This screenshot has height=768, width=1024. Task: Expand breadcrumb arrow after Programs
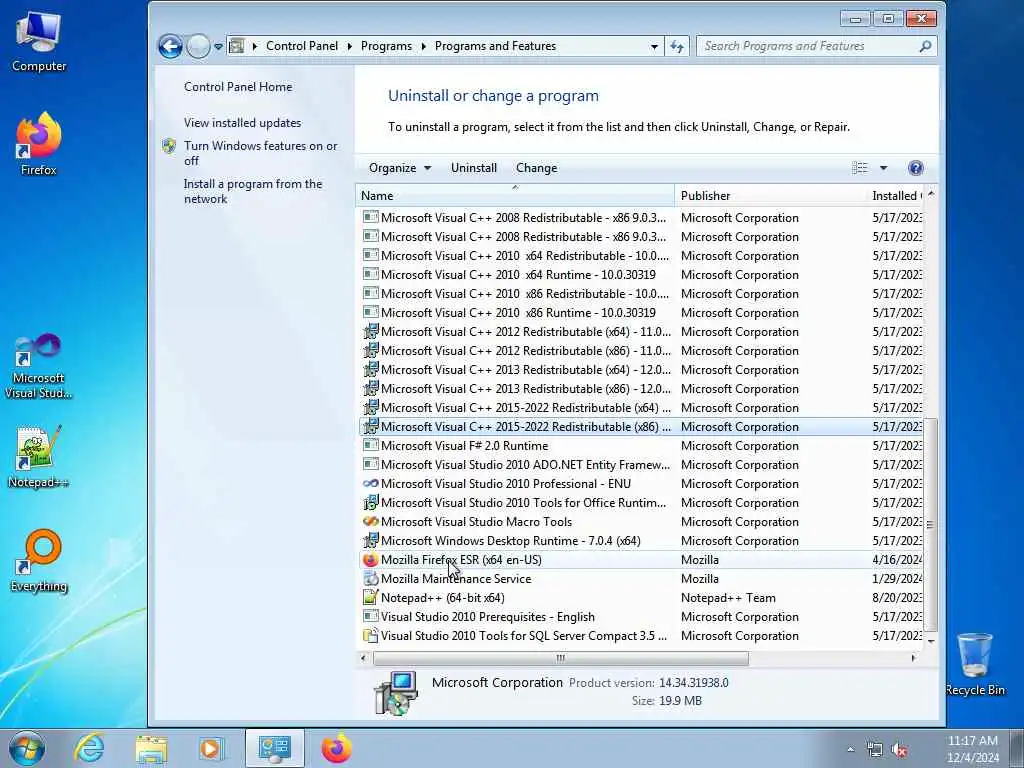tap(423, 46)
